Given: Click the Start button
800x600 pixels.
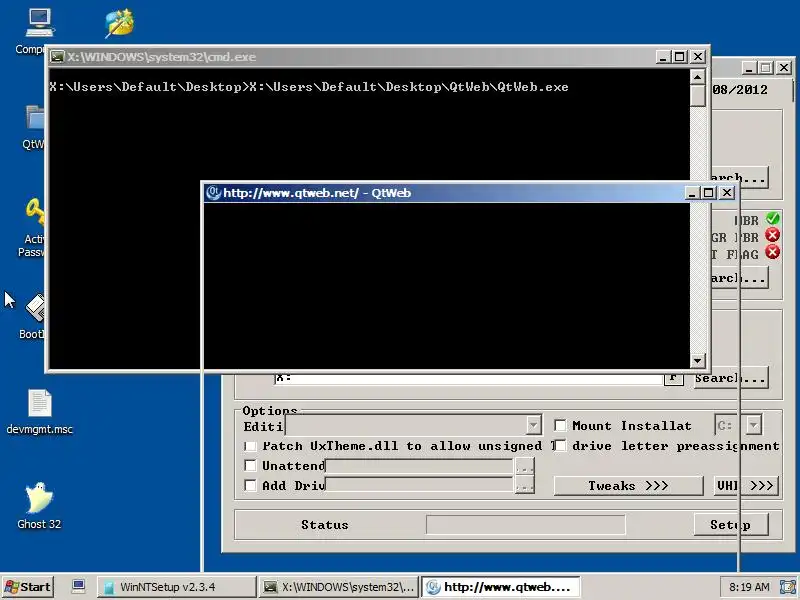Looking at the screenshot, I should pyautogui.click(x=28, y=587).
